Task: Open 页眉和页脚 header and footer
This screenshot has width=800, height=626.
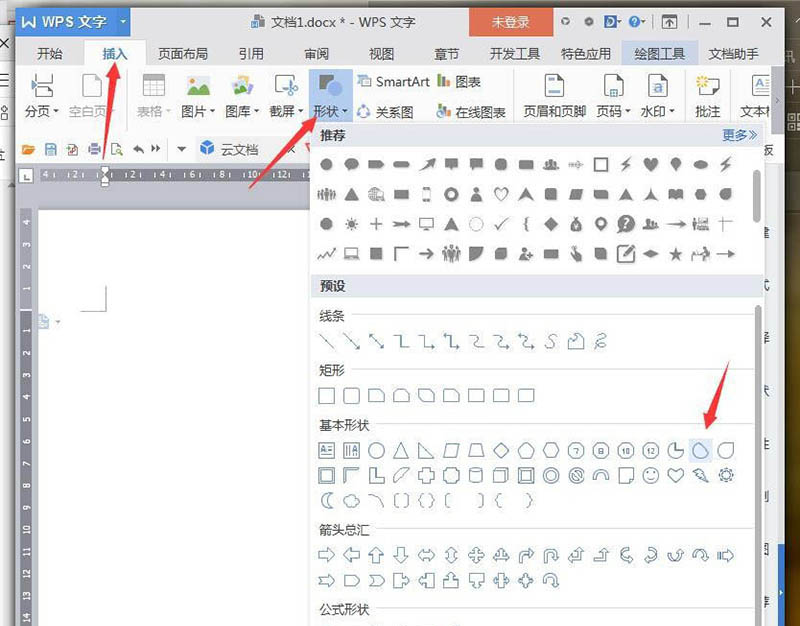Action: [x=554, y=95]
